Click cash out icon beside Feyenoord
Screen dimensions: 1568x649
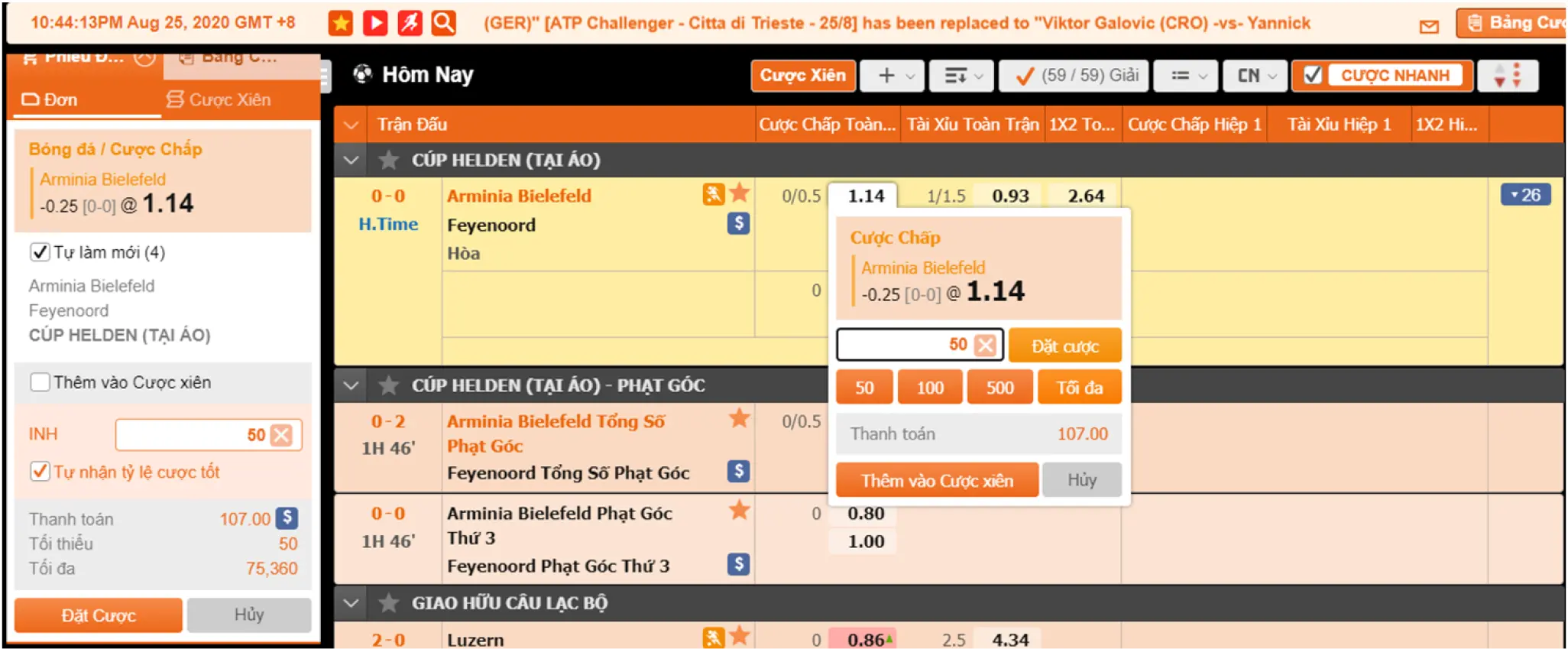[x=738, y=223]
